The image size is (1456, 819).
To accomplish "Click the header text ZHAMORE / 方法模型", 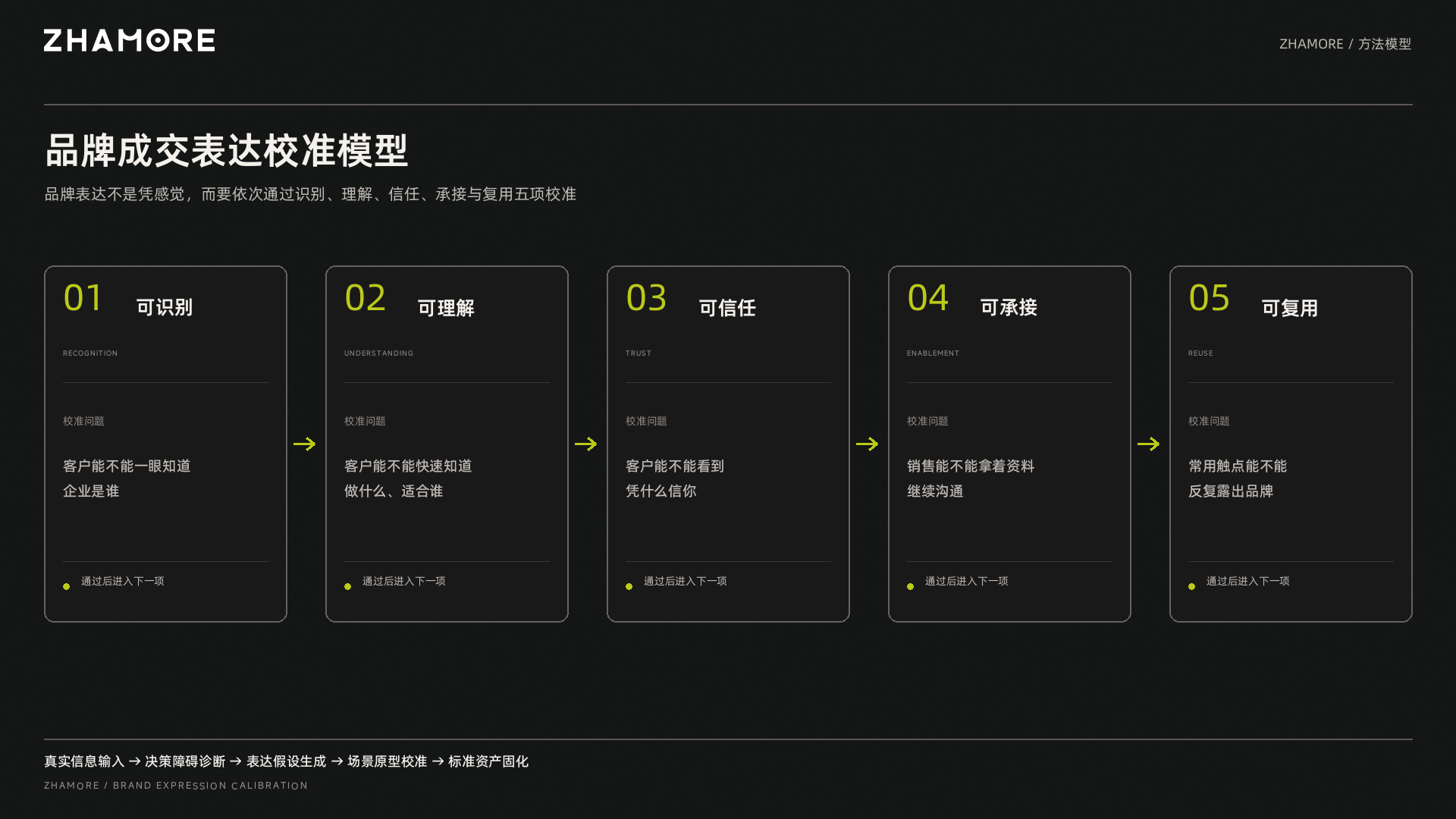I will click(x=1345, y=44).
